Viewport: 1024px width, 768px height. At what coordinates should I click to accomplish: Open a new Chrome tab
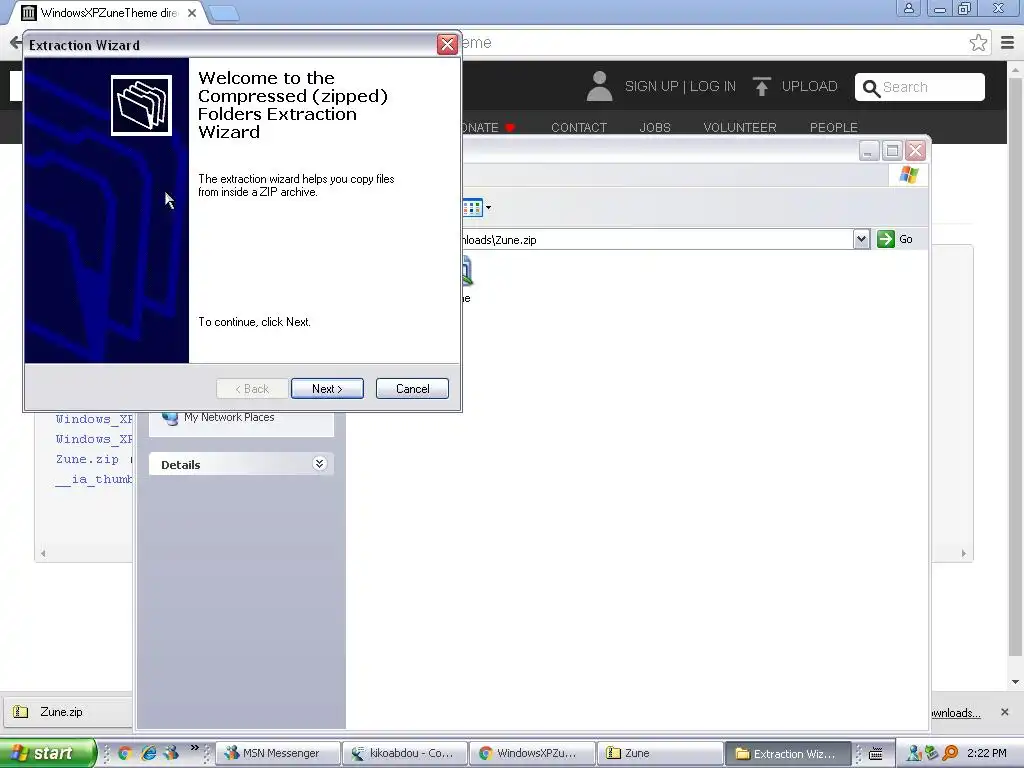coord(225,13)
